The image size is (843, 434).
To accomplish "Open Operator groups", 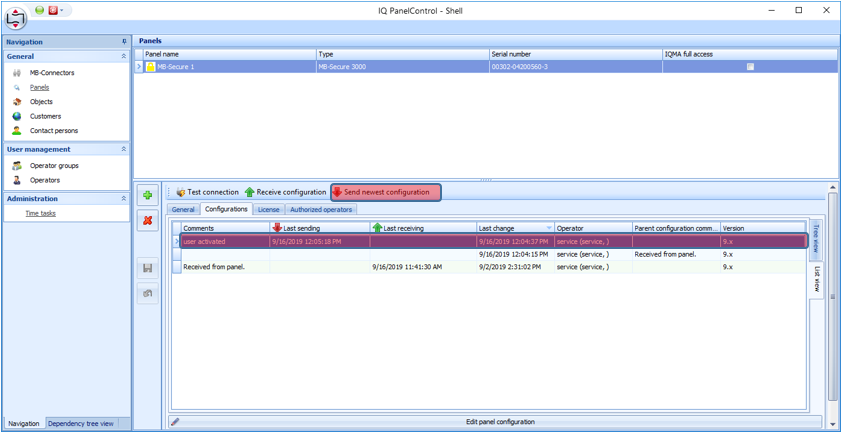I will coord(54,166).
